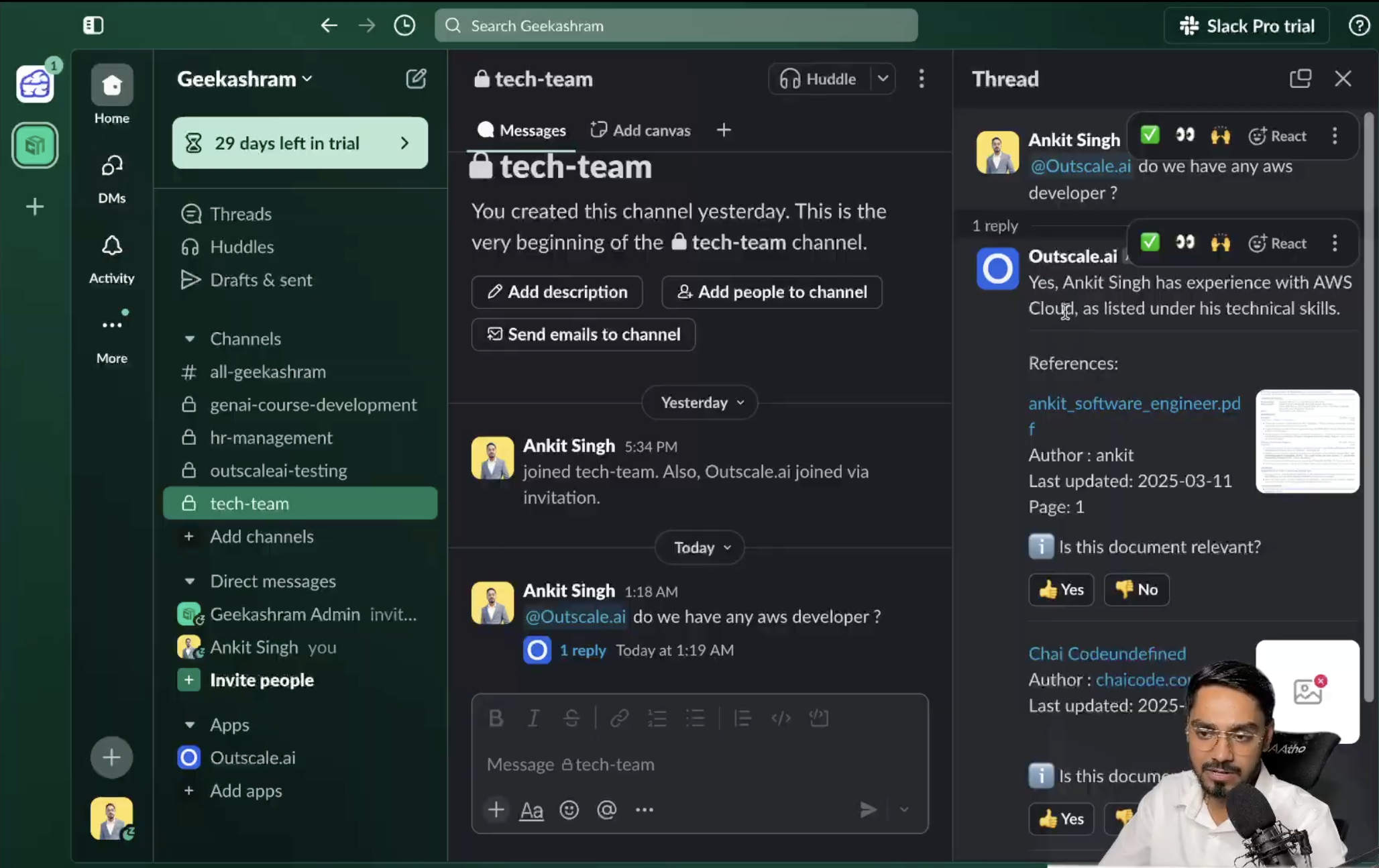Open Home in the navigation rail

[x=112, y=95]
